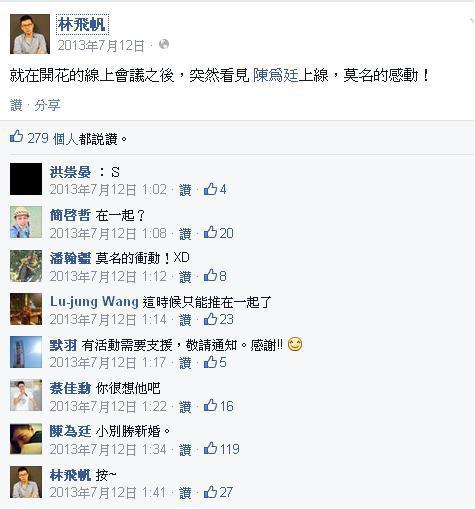
Task: Open Lu-jung Wang's profile name link
Action: click(94, 302)
